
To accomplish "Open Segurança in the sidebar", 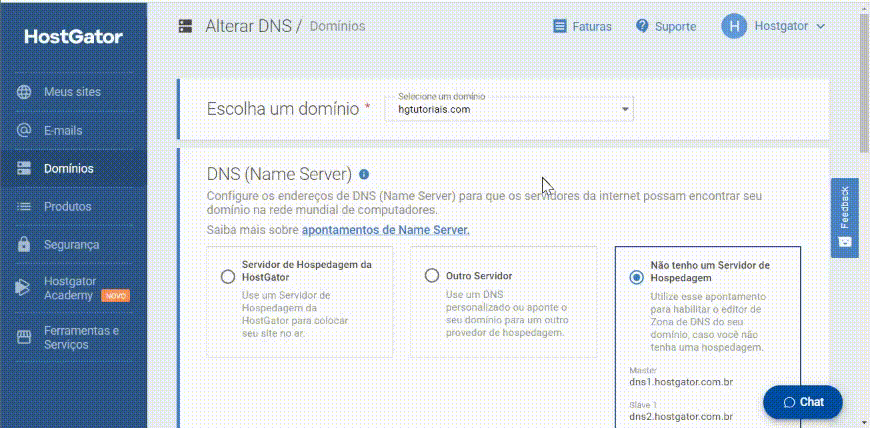I will (x=74, y=244).
